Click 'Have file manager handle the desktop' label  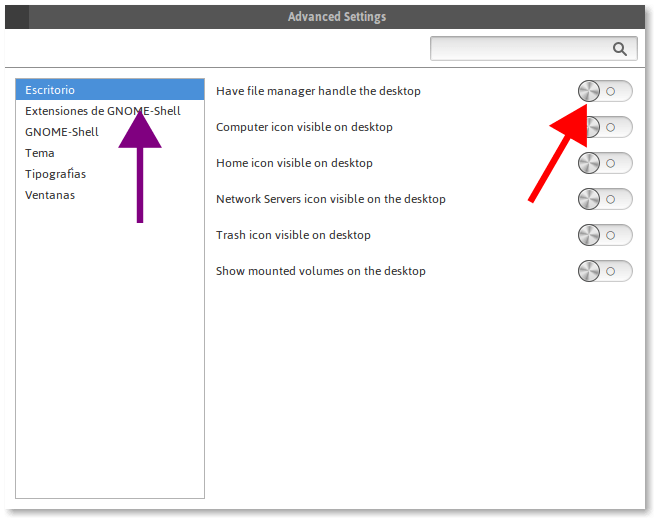pos(318,91)
